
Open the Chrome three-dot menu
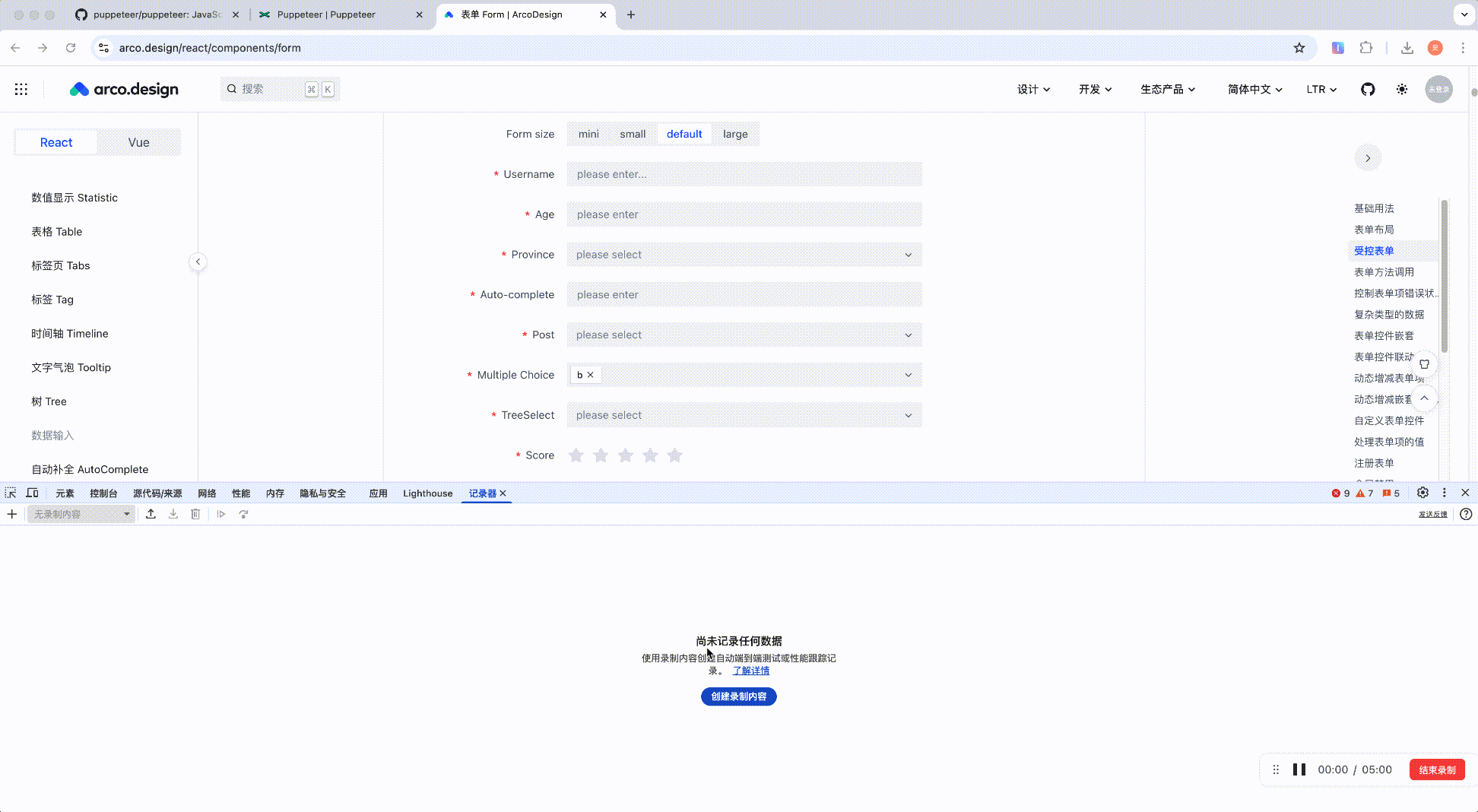1463,48
